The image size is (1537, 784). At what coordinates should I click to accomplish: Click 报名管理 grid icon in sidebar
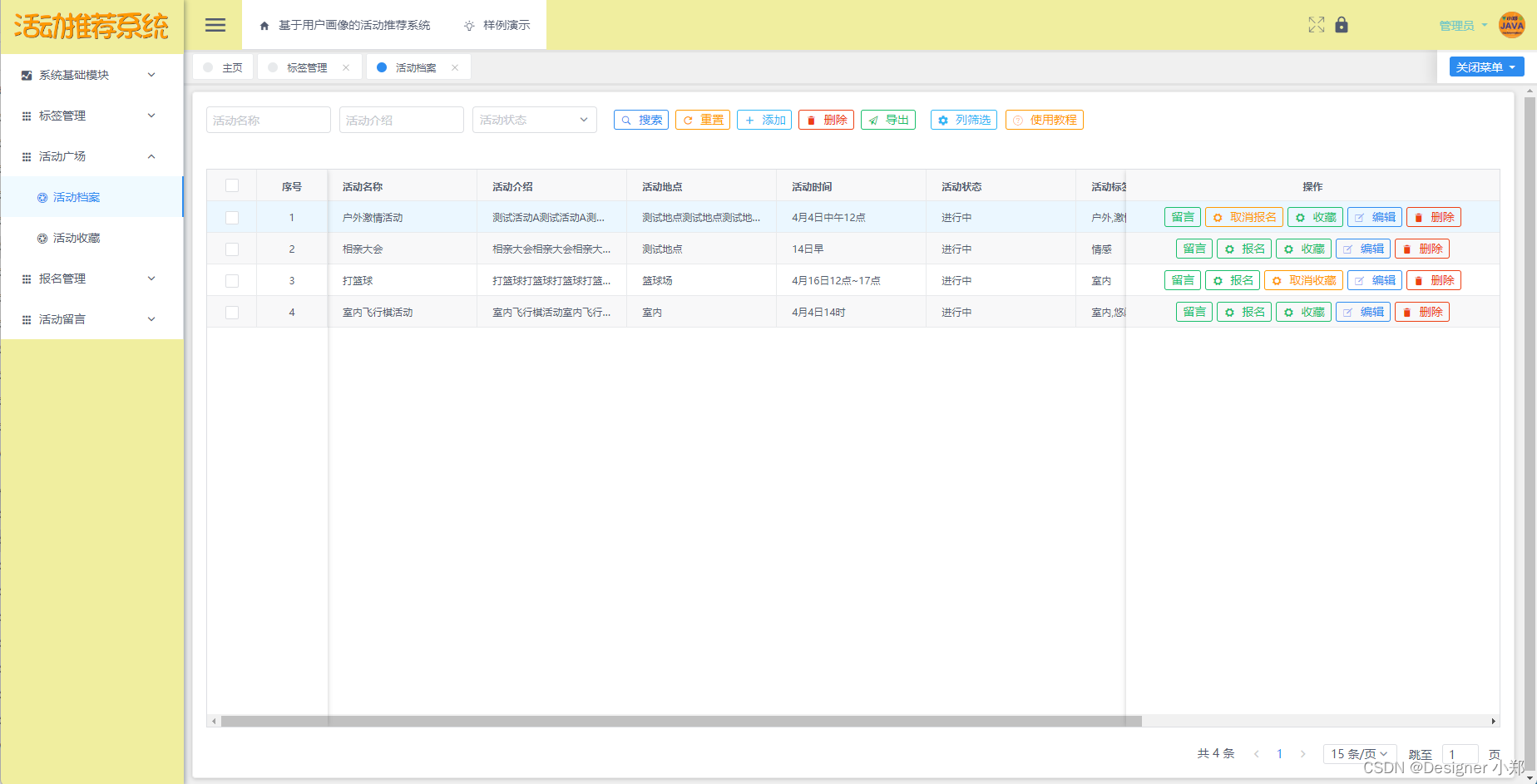(27, 279)
